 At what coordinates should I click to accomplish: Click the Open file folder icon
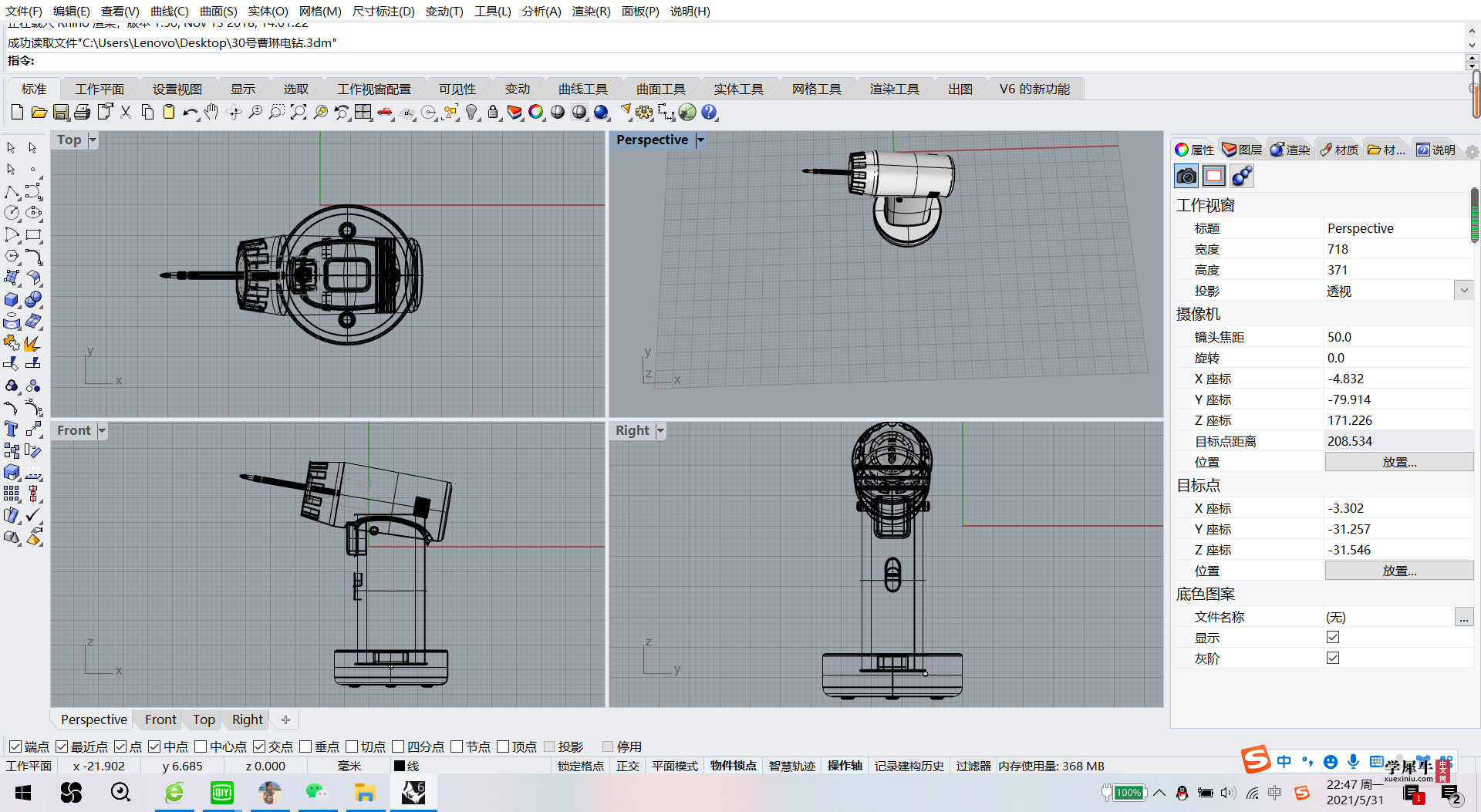39,113
